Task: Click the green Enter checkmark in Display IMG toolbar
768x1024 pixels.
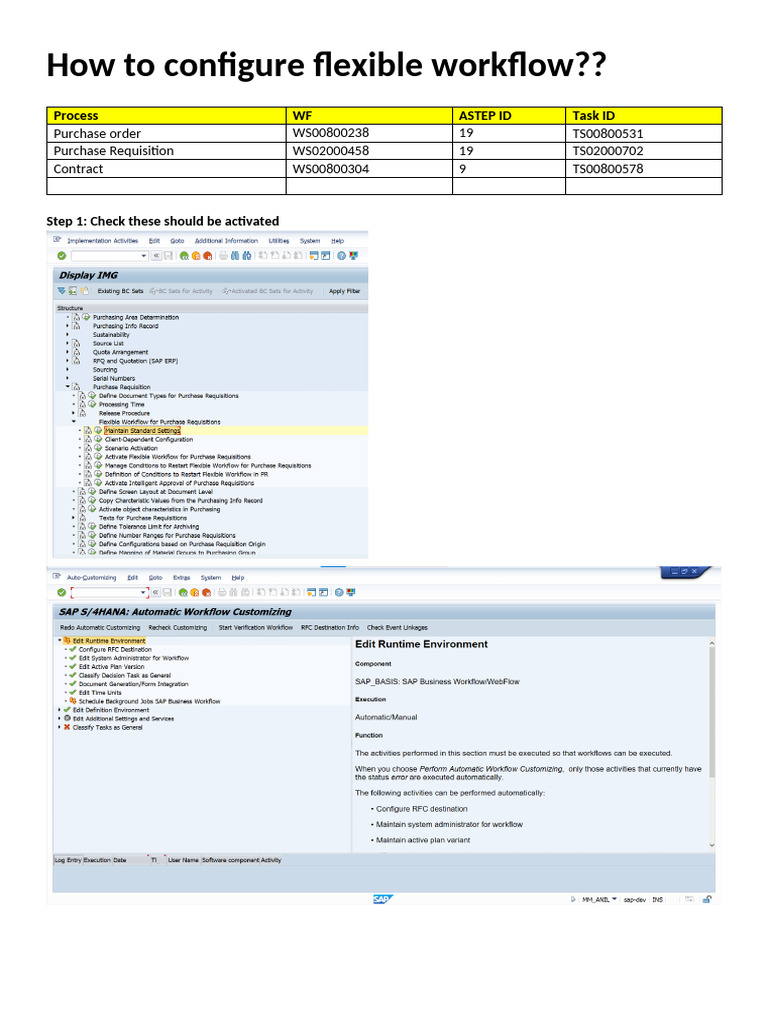Action: [x=61, y=256]
